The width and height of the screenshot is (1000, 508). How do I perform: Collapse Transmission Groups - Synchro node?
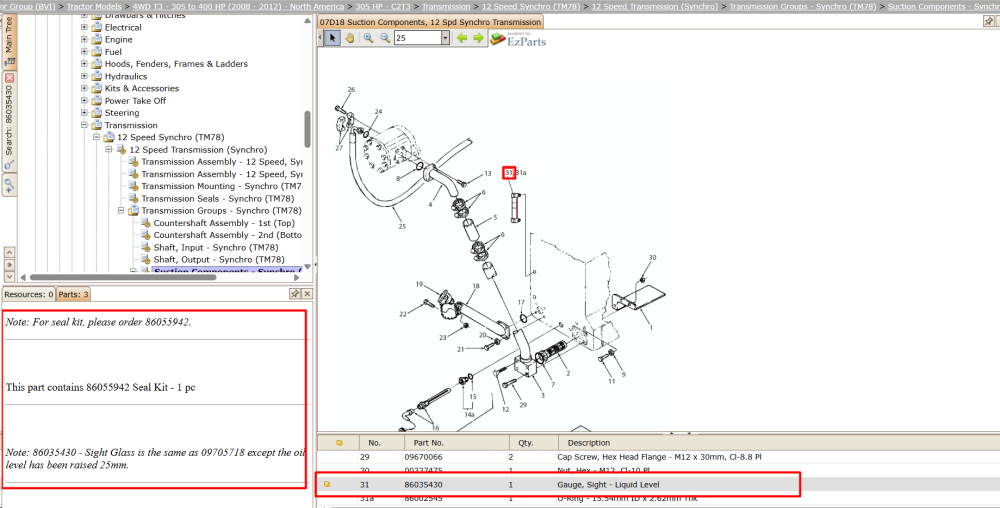pos(121,210)
